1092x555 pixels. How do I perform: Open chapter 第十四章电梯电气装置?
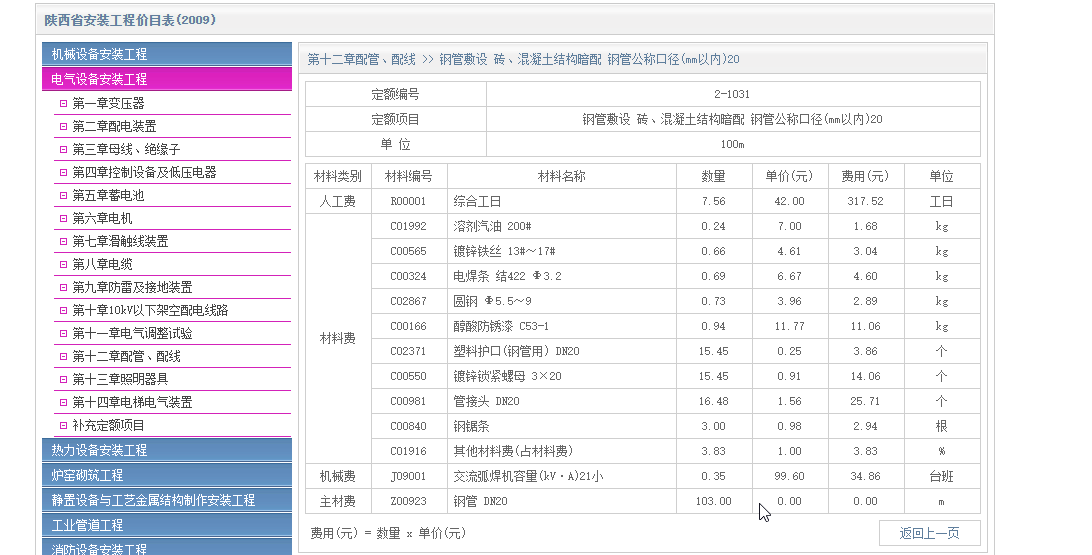pyautogui.click(x=132, y=402)
